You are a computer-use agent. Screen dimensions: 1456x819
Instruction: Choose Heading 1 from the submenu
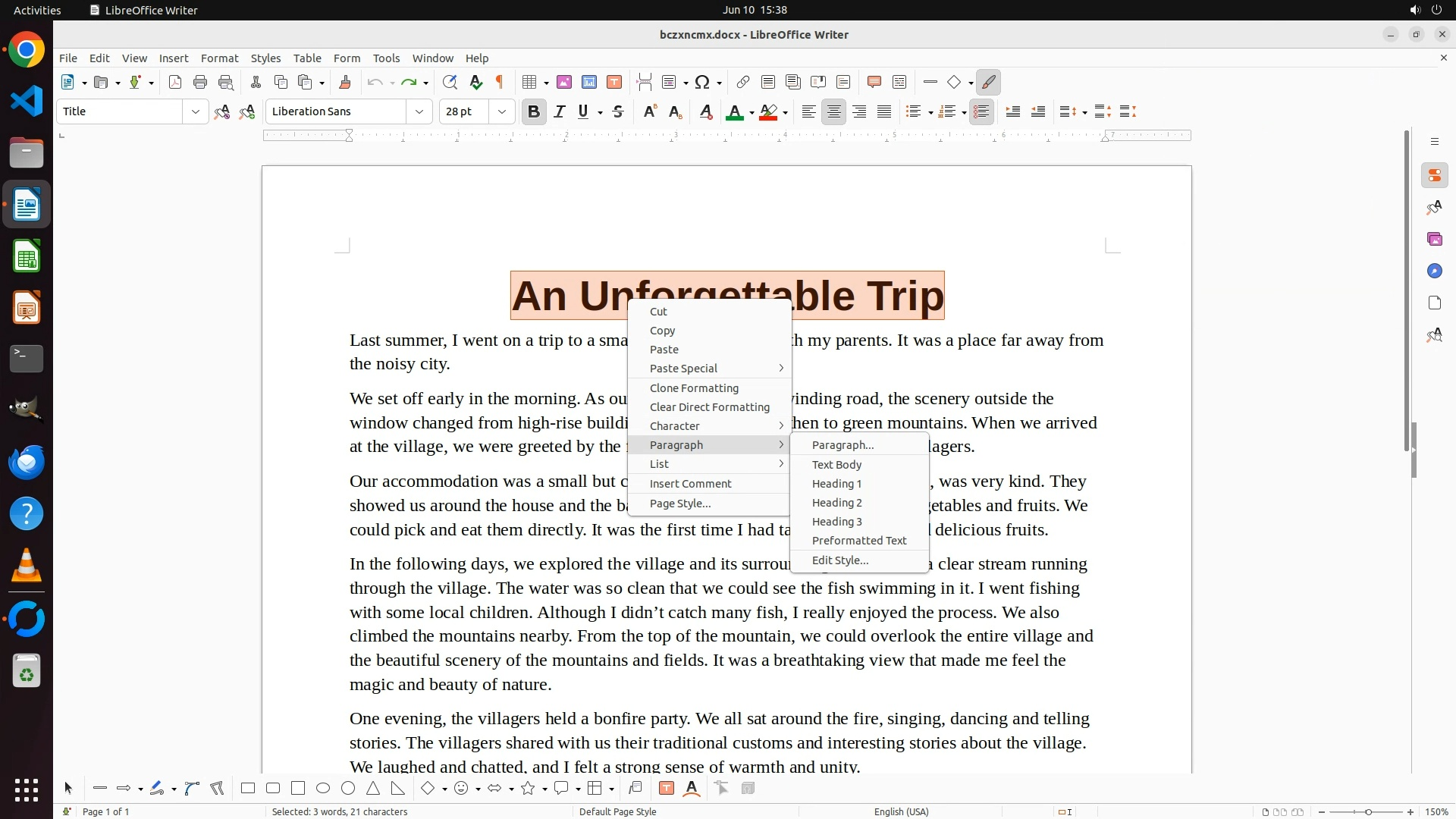tap(836, 484)
